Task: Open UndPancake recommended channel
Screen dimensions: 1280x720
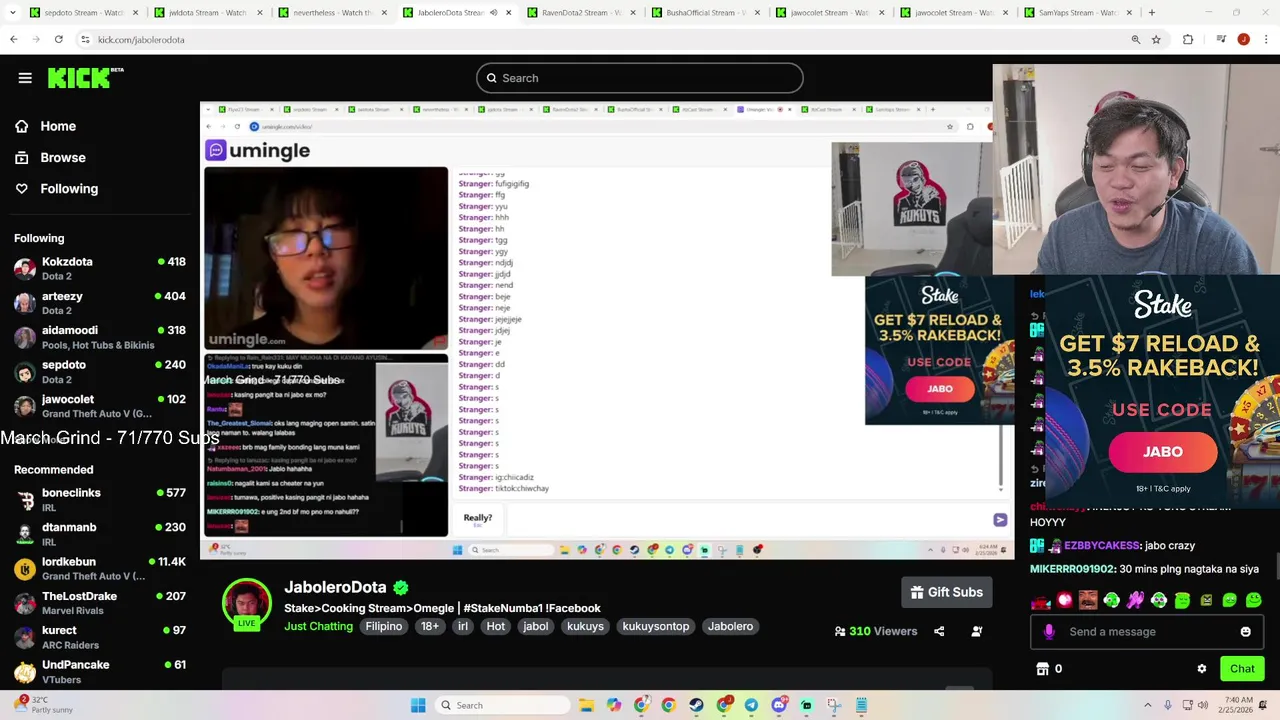Action: pos(100,671)
